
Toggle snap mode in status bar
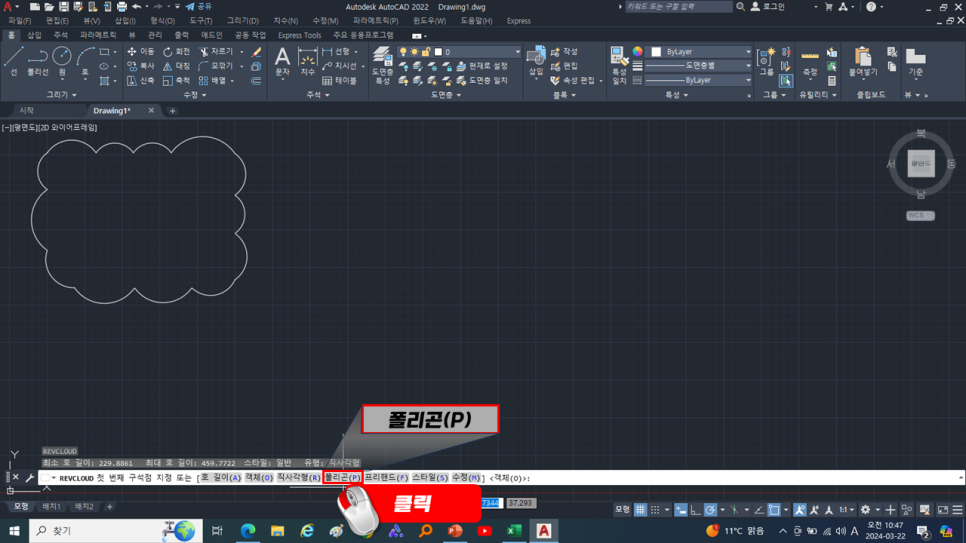(x=655, y=510)
